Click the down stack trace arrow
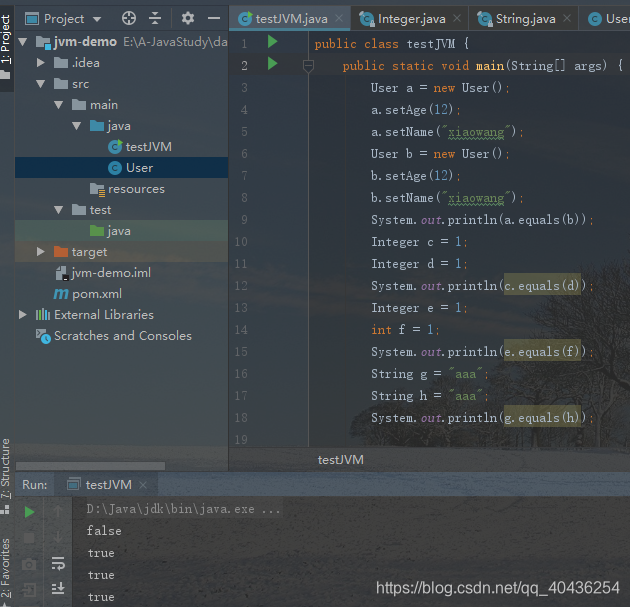Image resolution: width=630 pixels, height=607 pixels. 58,537
